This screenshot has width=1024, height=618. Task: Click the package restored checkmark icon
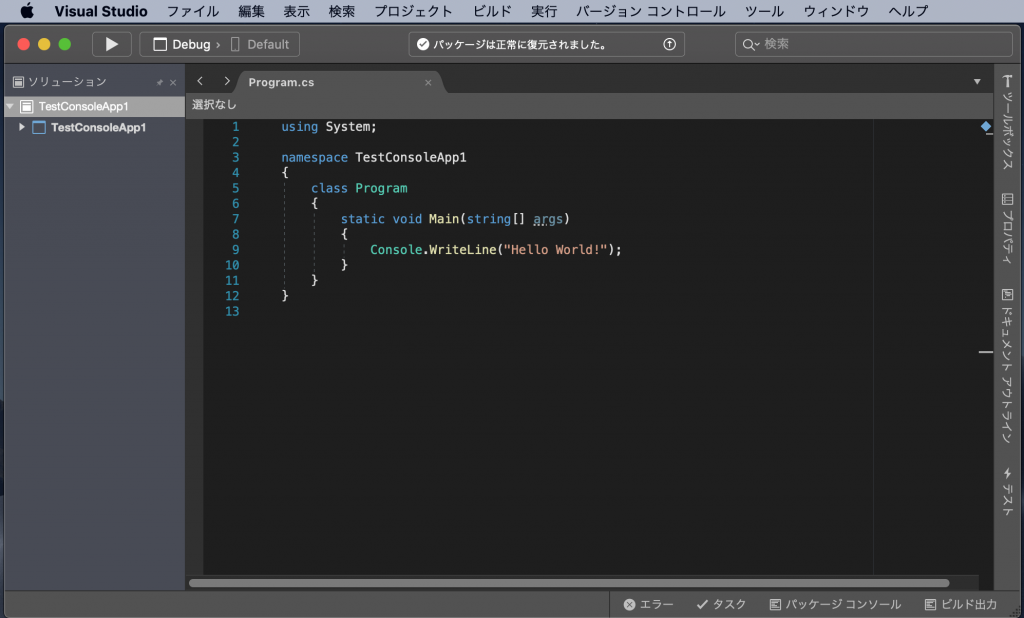(x=423, y=44)
